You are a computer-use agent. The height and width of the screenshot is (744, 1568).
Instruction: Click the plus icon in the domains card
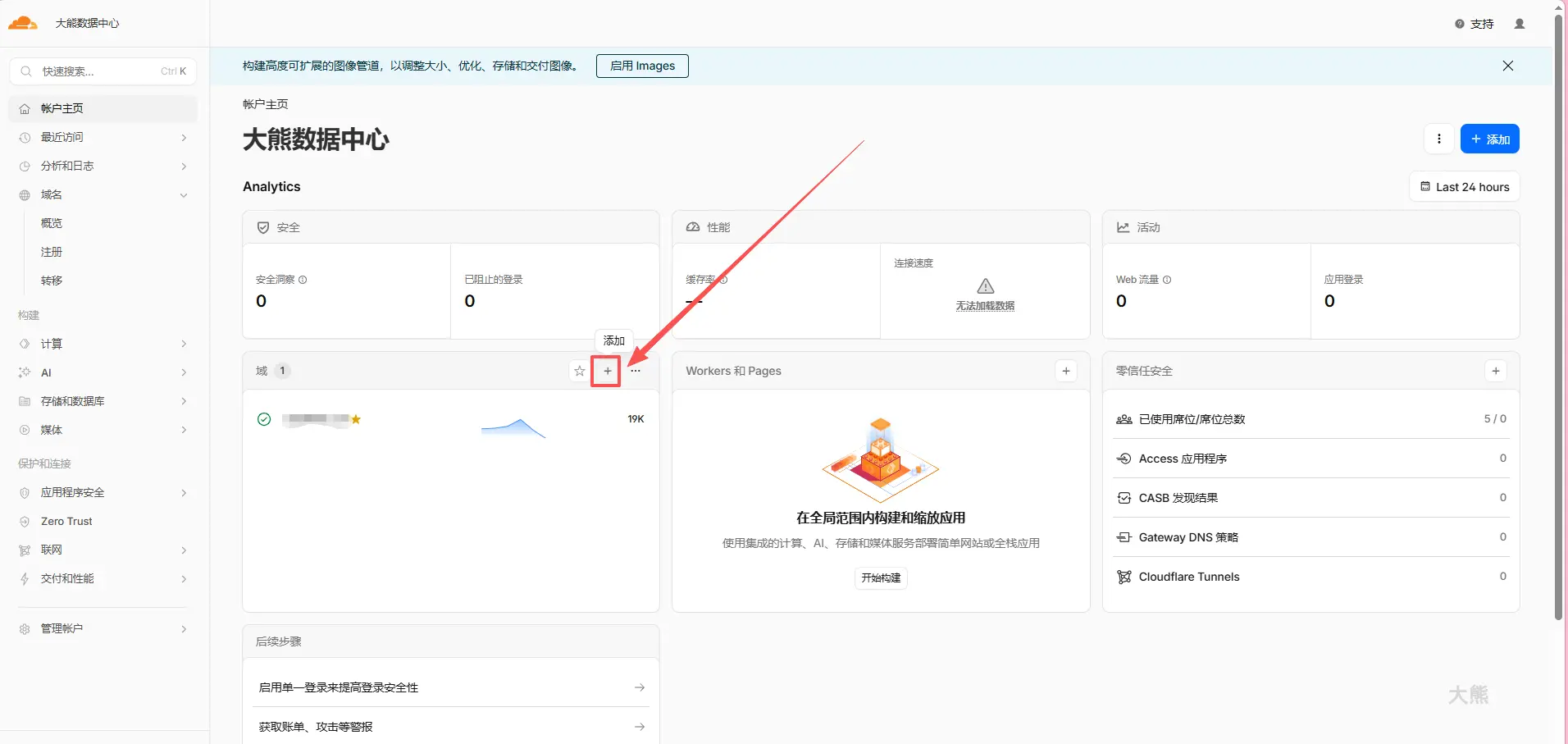click(x=607, y=372)
